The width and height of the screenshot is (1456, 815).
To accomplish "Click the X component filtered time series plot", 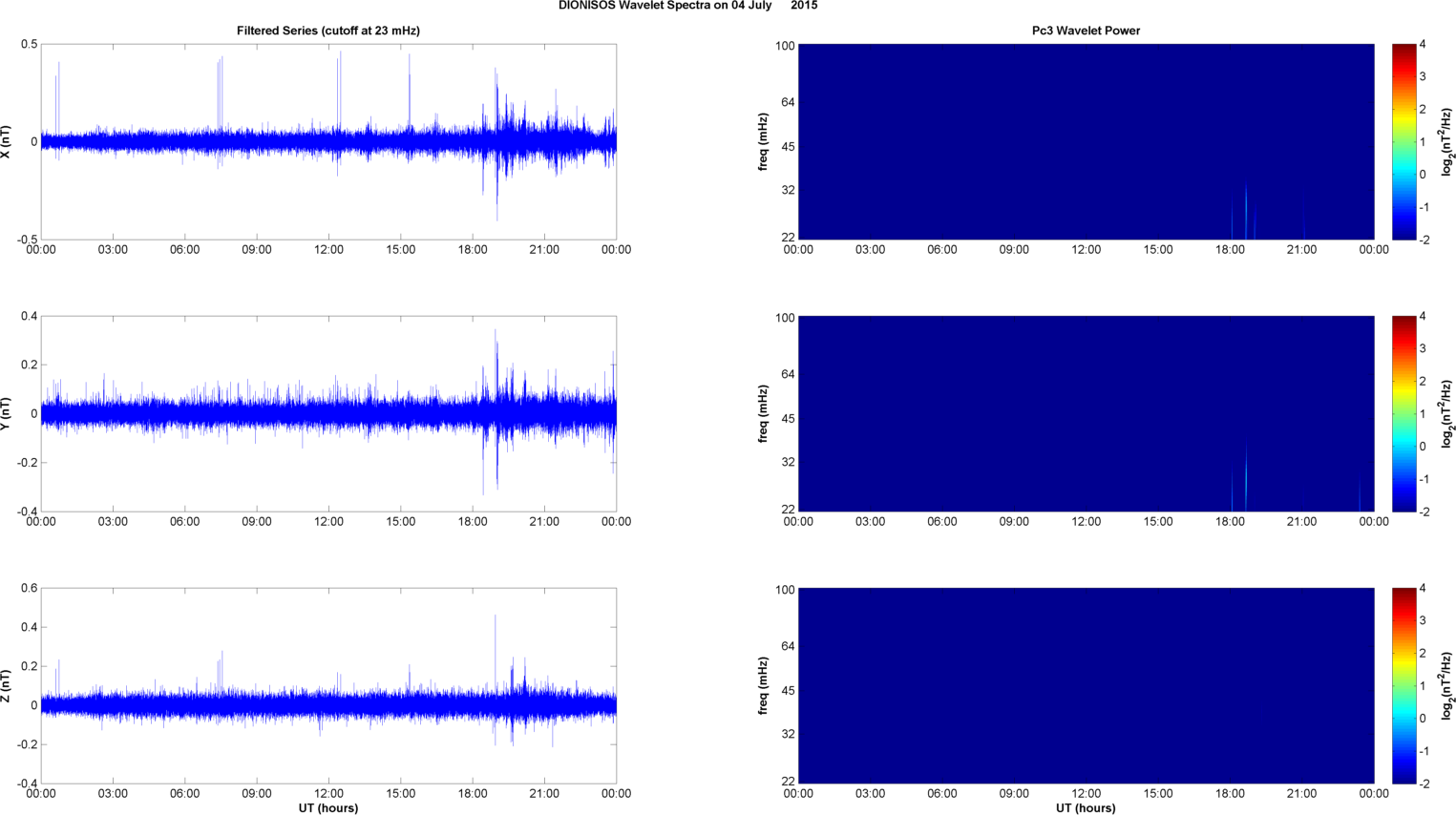I will coord(328,141).
